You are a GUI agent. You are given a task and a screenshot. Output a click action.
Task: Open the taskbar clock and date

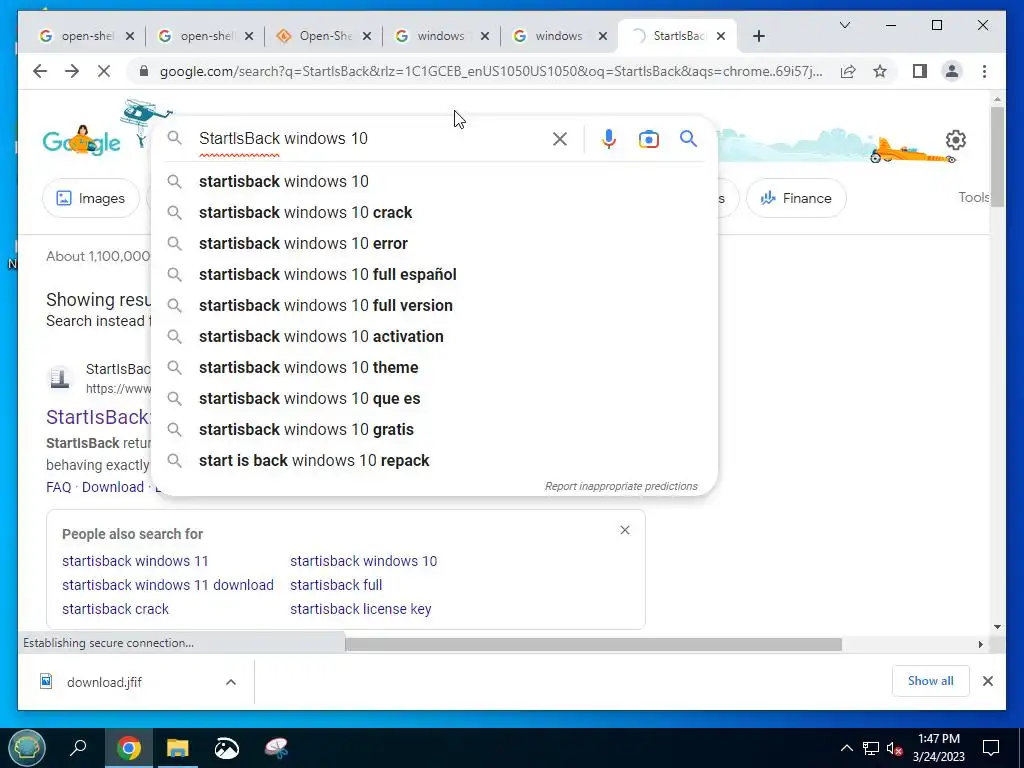coord(938,748)
